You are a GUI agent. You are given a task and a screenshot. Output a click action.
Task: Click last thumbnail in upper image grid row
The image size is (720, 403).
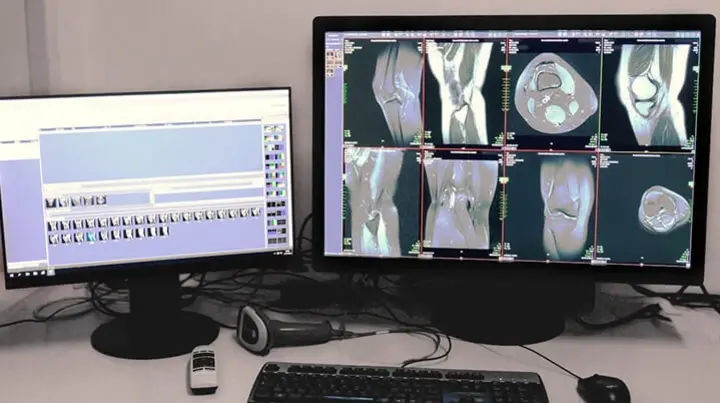pos(256,213)
